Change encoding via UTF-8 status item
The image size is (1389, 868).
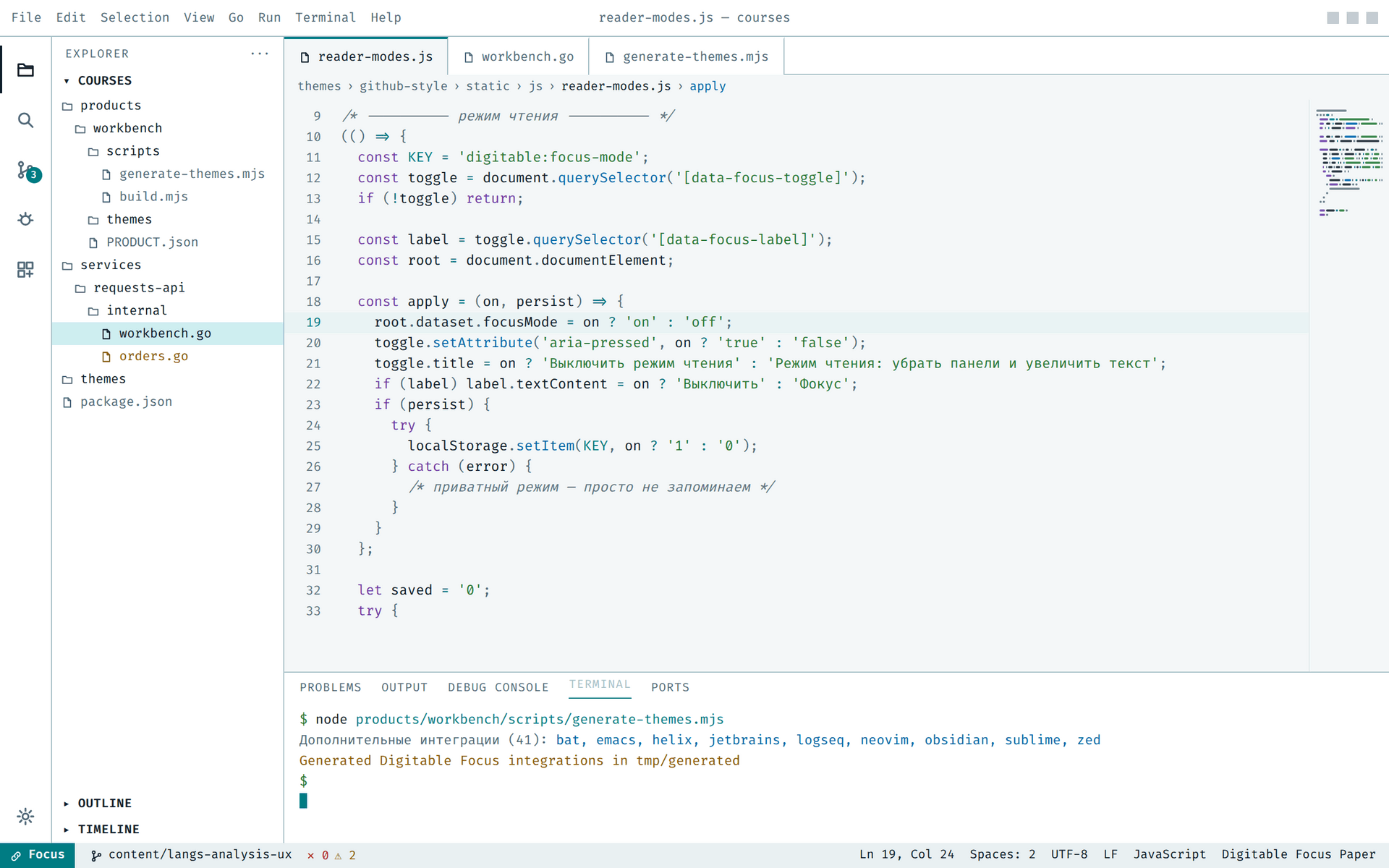pos(1069,855)
